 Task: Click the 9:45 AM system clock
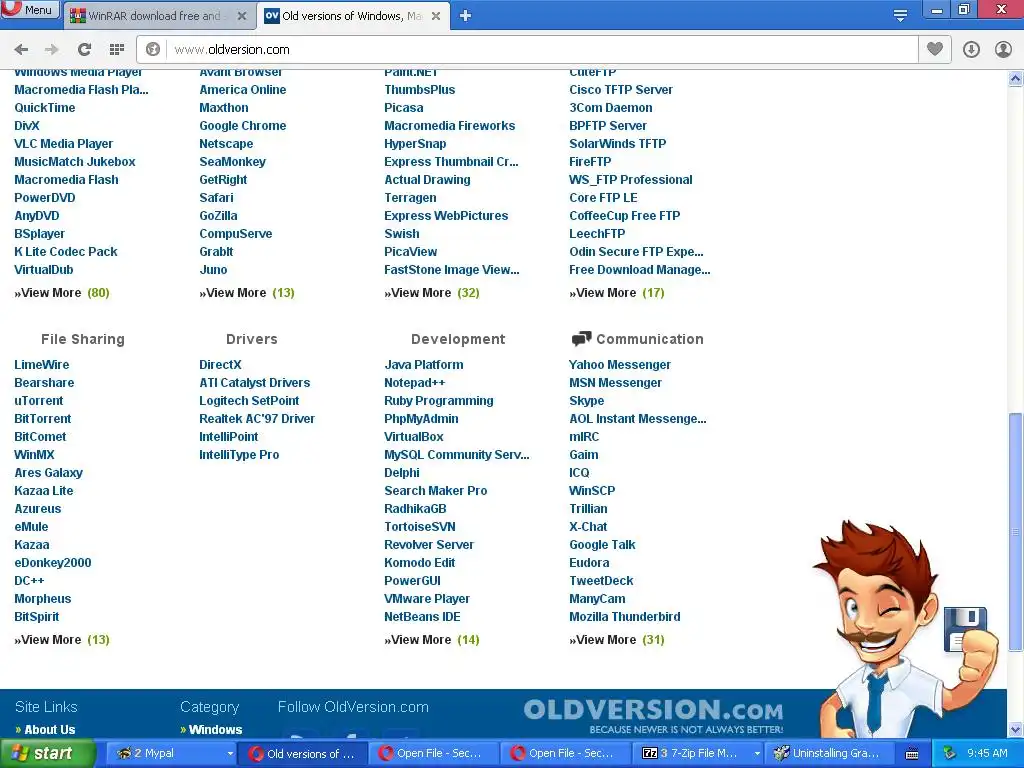click(x=987, y=753)
